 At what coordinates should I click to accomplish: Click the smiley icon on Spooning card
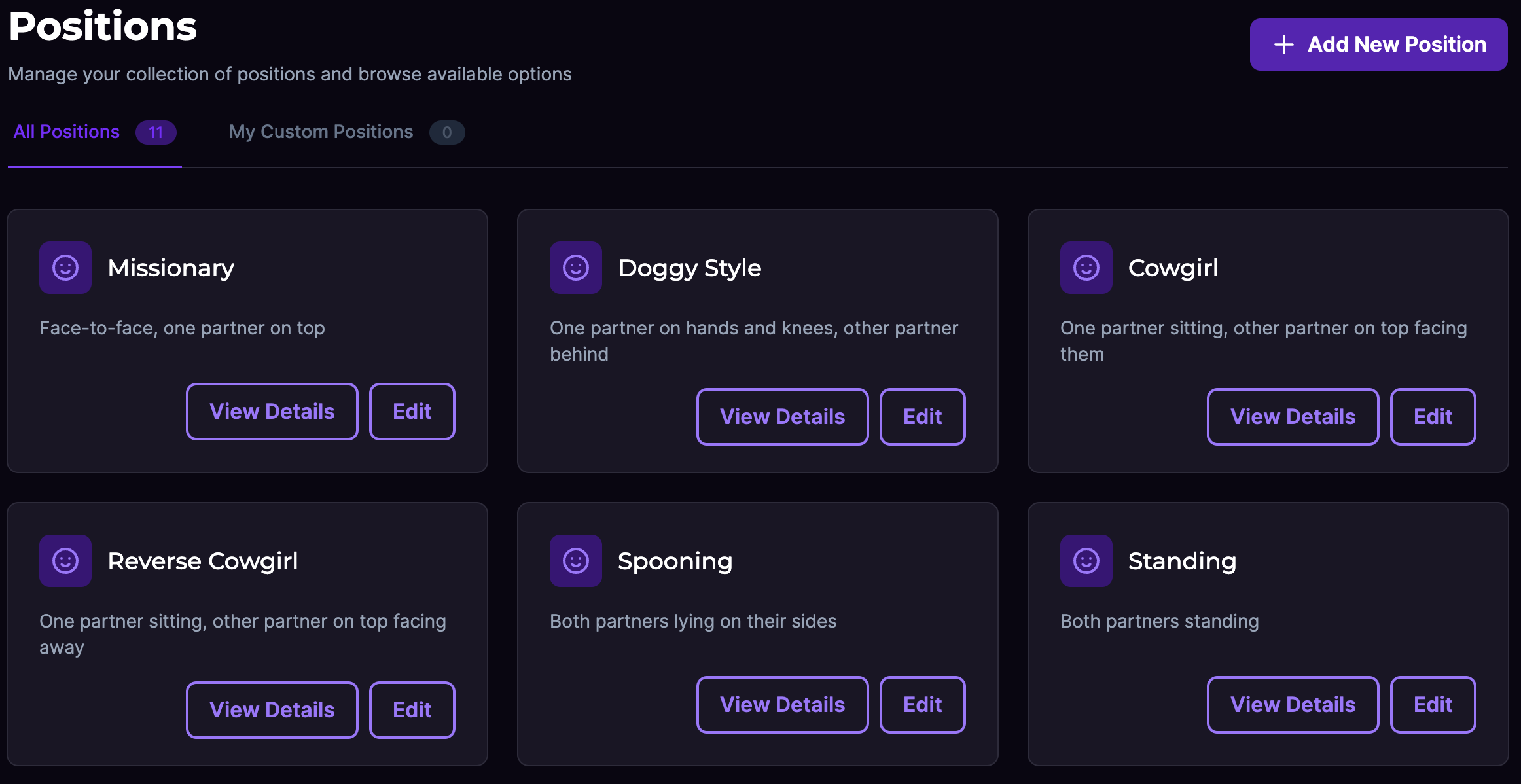click(576, 561)
